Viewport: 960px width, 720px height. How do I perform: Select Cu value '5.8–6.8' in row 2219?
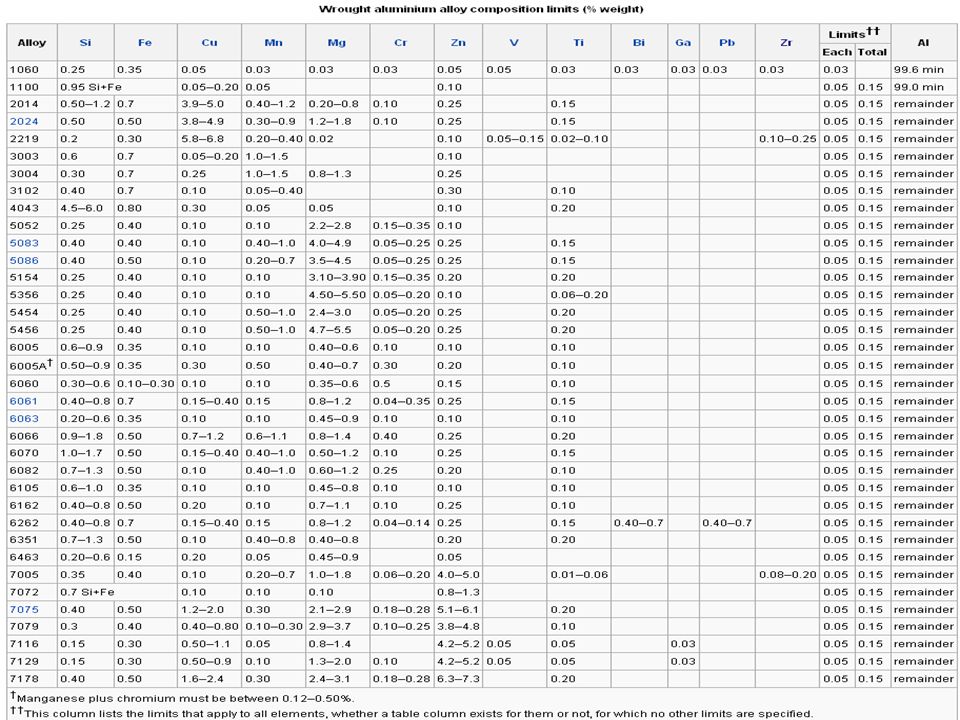point(203,139)
